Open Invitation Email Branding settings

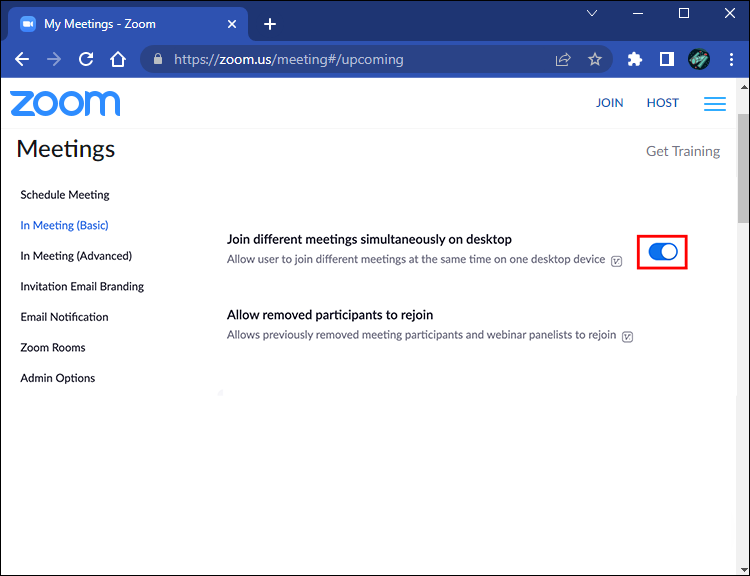point(82,287)
